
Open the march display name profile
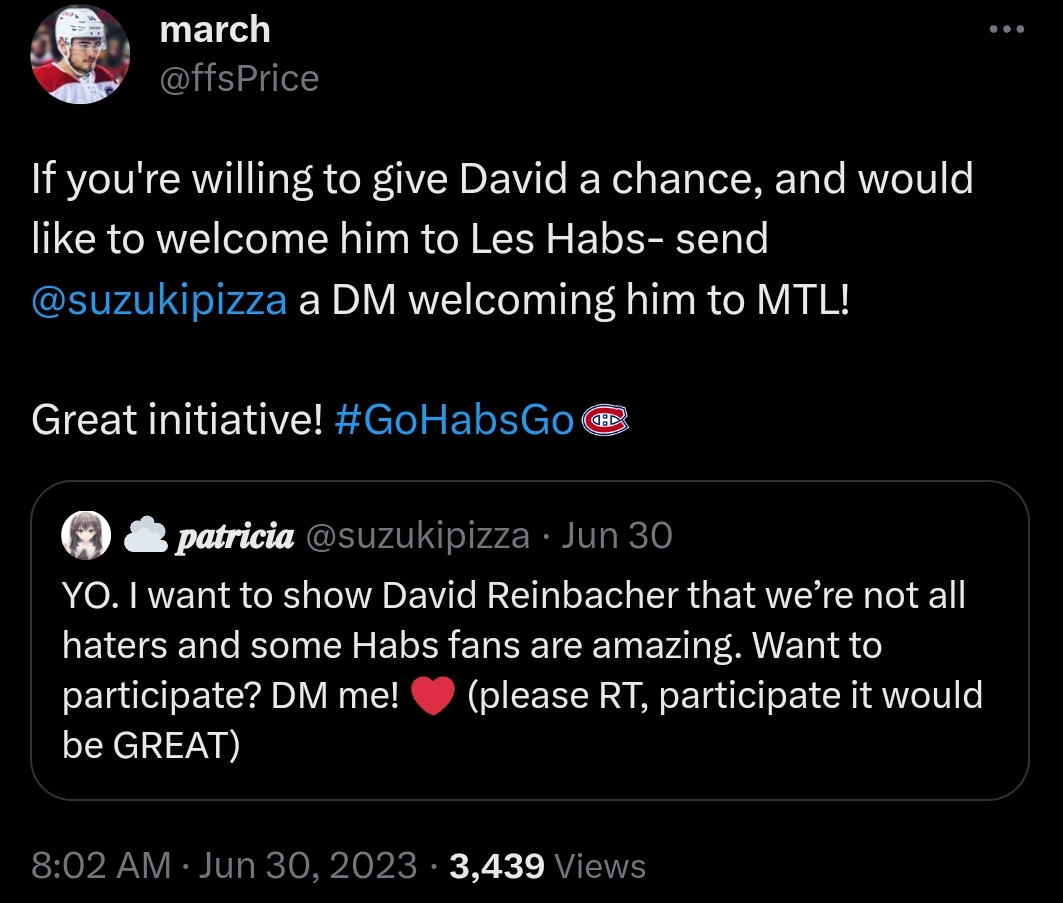[215, 29]
